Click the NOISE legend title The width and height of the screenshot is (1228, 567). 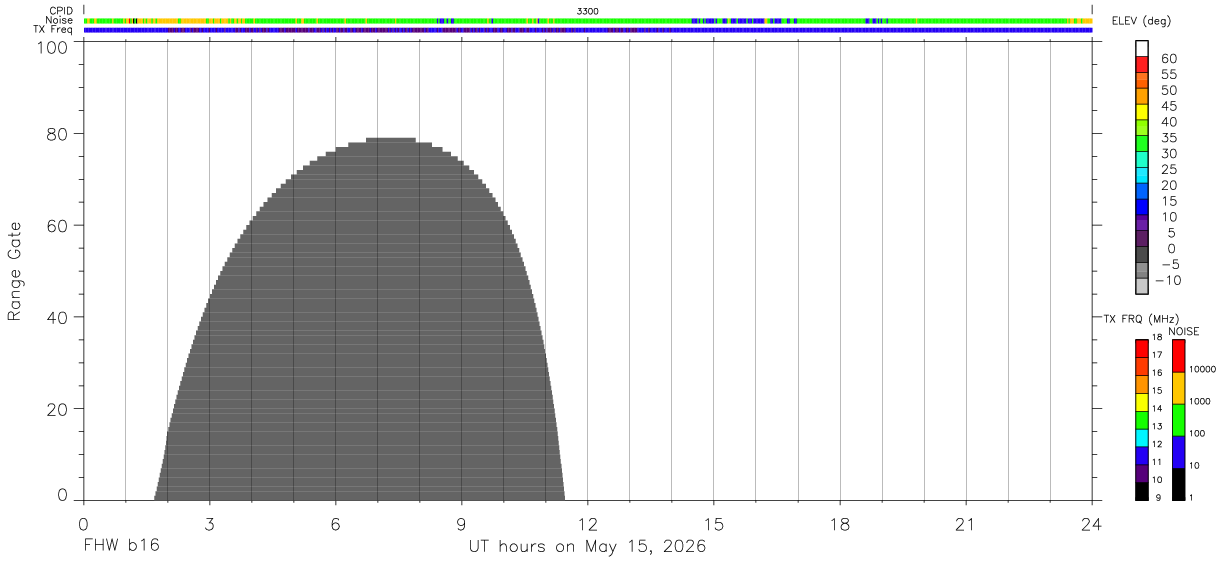coord(1183,331)
